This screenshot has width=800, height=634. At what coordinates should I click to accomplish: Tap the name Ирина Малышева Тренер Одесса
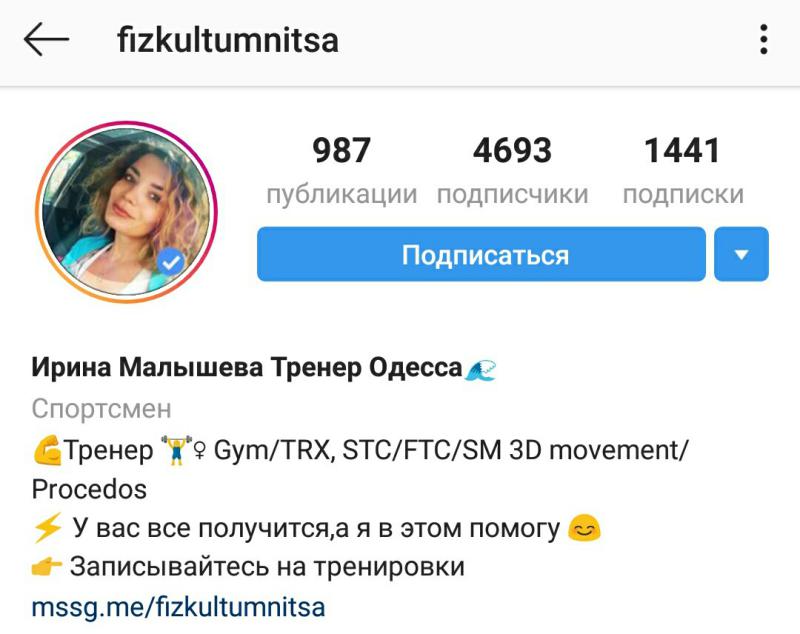[x=247, y=367]
